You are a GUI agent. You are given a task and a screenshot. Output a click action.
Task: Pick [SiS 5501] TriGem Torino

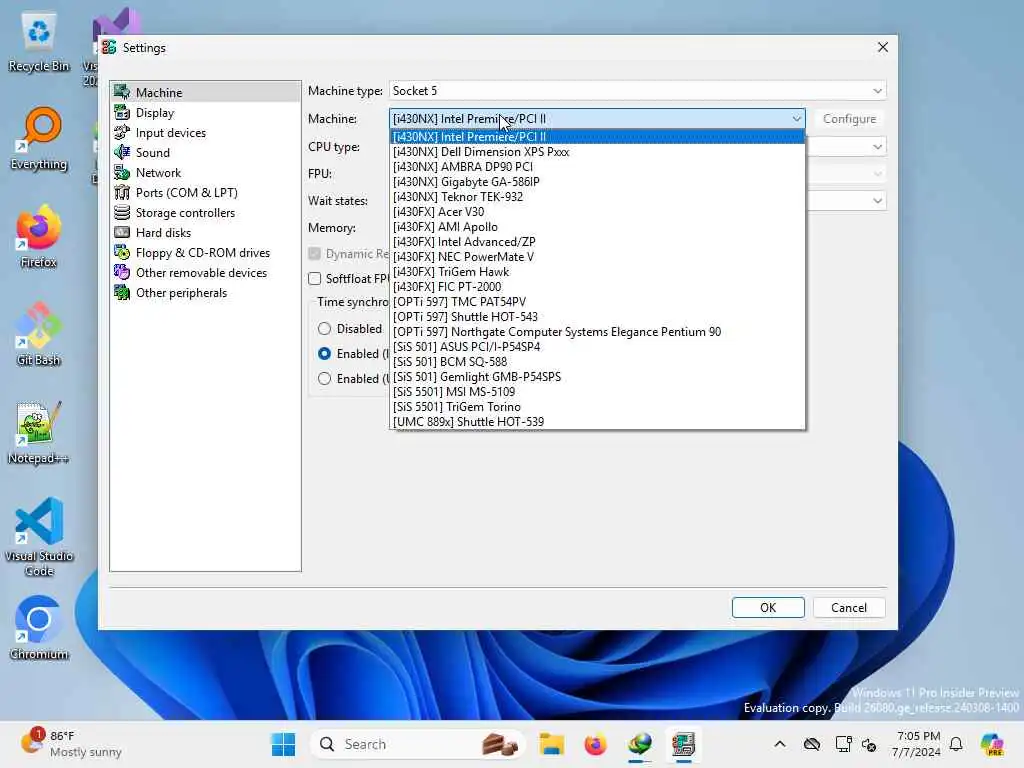point(598,407)
